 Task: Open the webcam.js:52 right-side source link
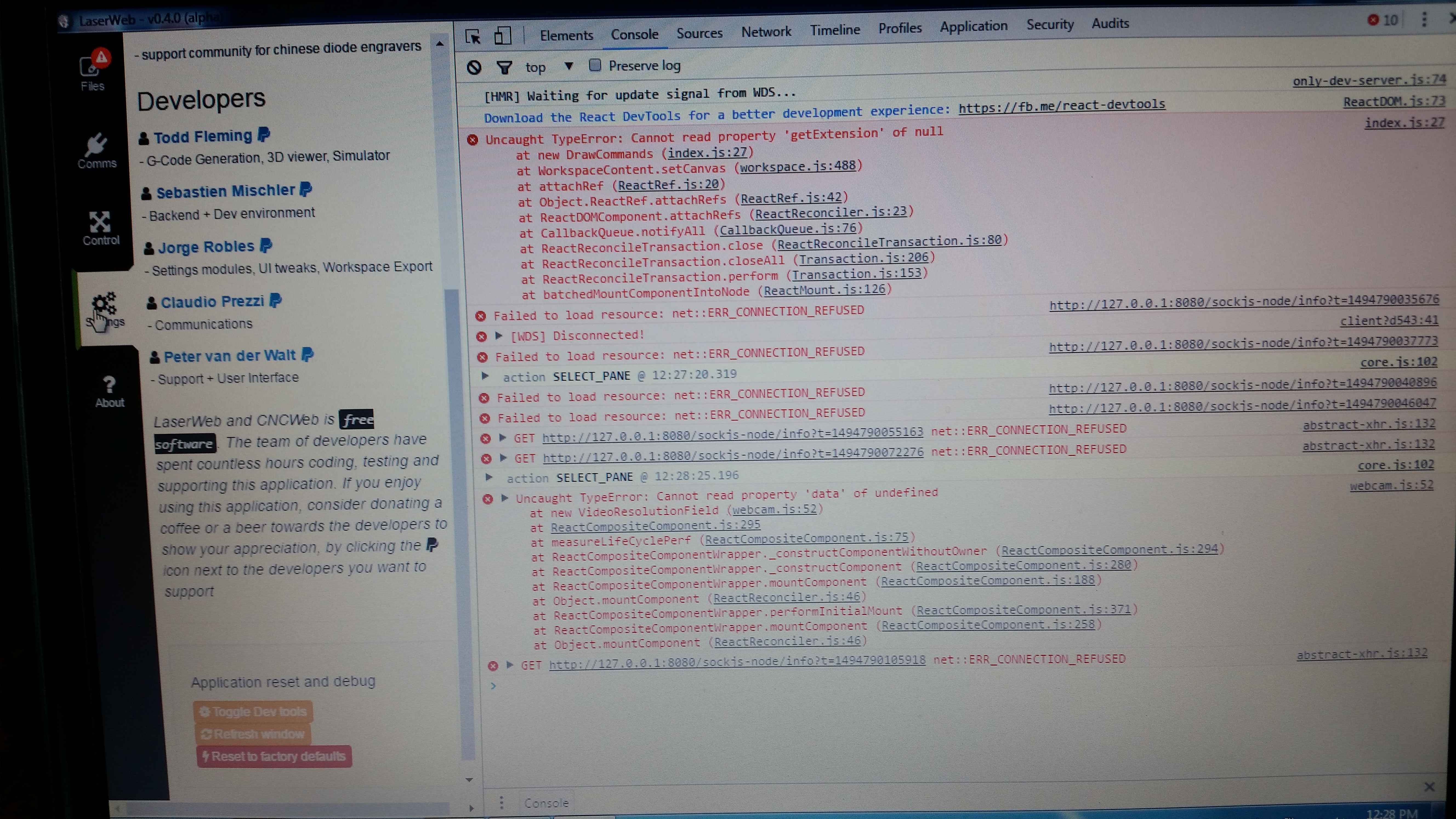coord(1392,485)
